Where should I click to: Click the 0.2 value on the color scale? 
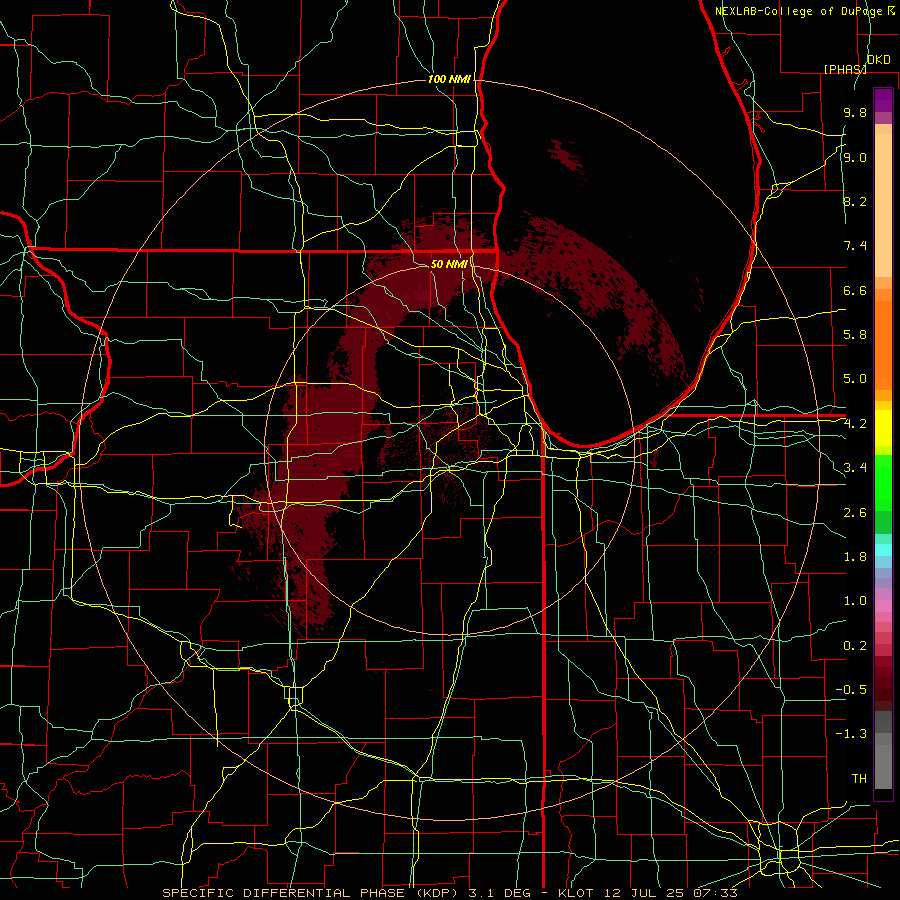coord(855,646)
